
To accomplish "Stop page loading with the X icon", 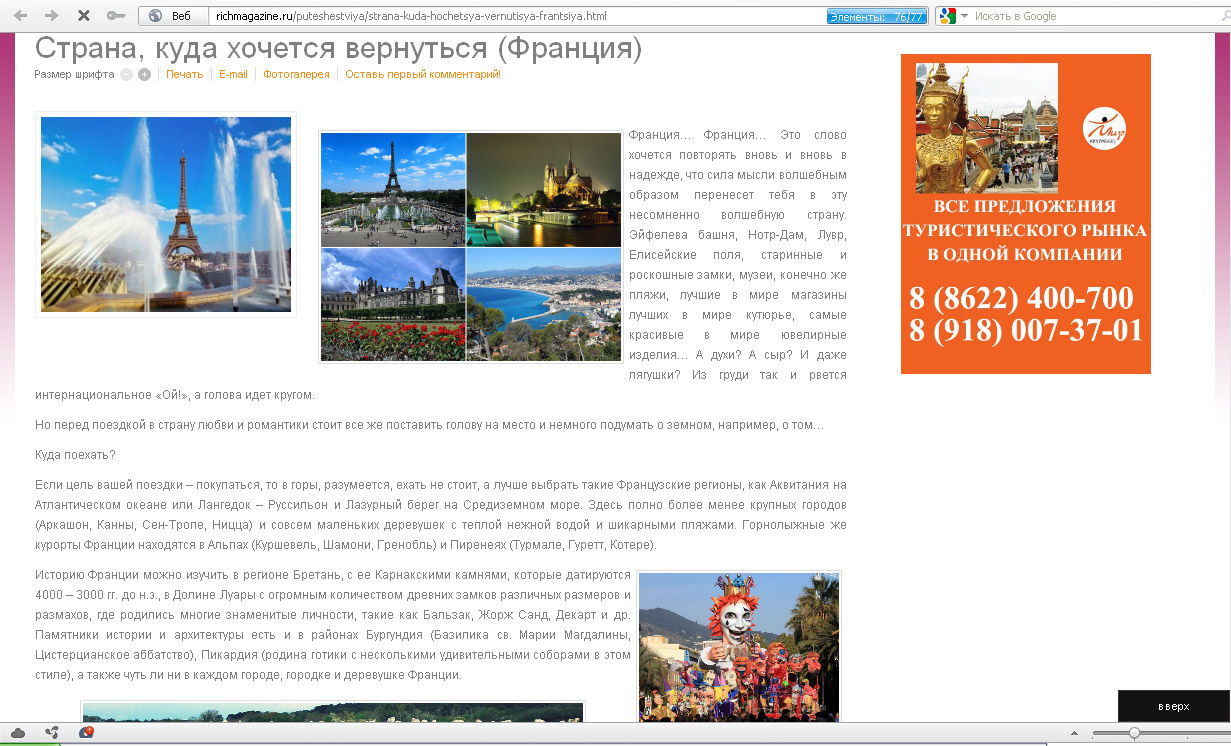I will click(83, 16).
